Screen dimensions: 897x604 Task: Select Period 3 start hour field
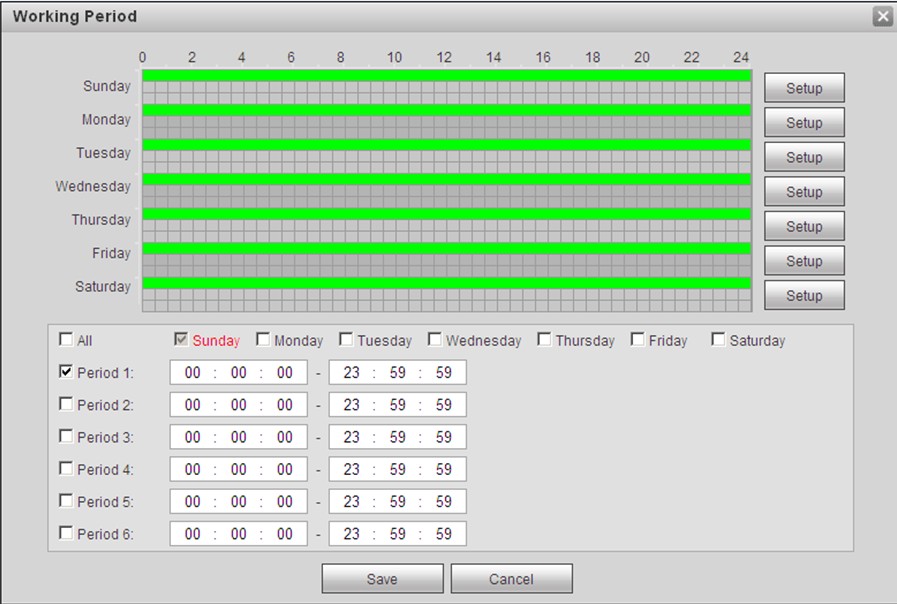click(193, 437)
